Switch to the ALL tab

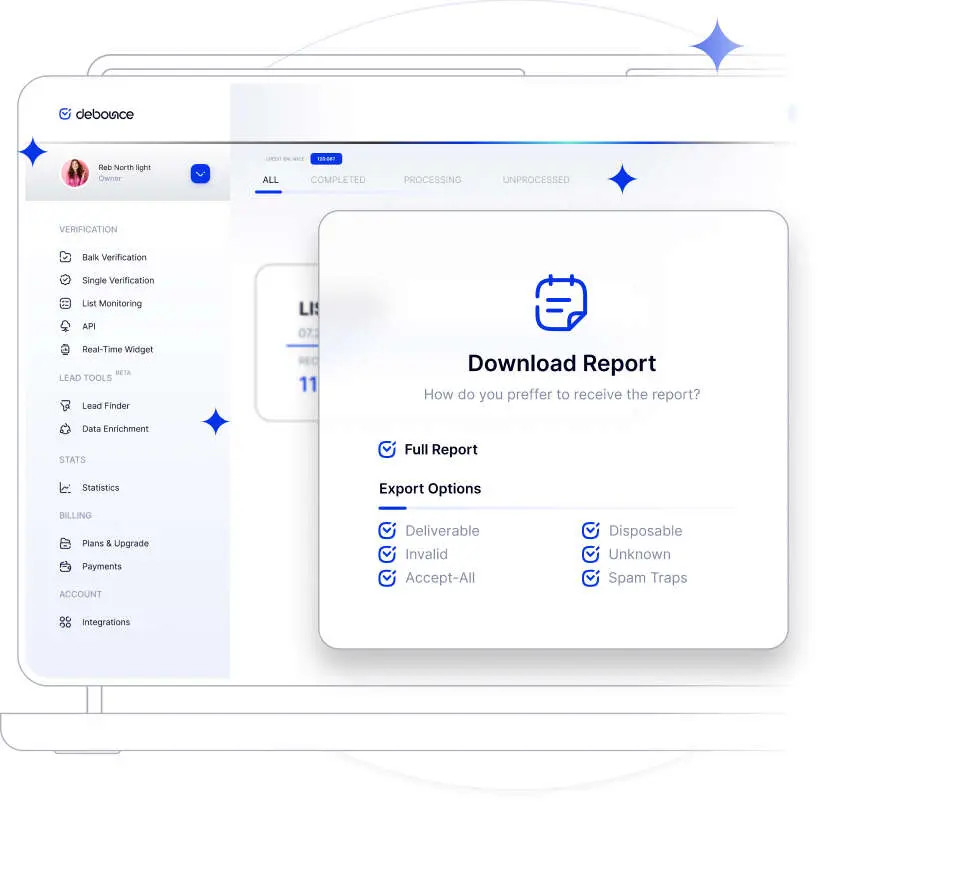[x=270, y=179]
